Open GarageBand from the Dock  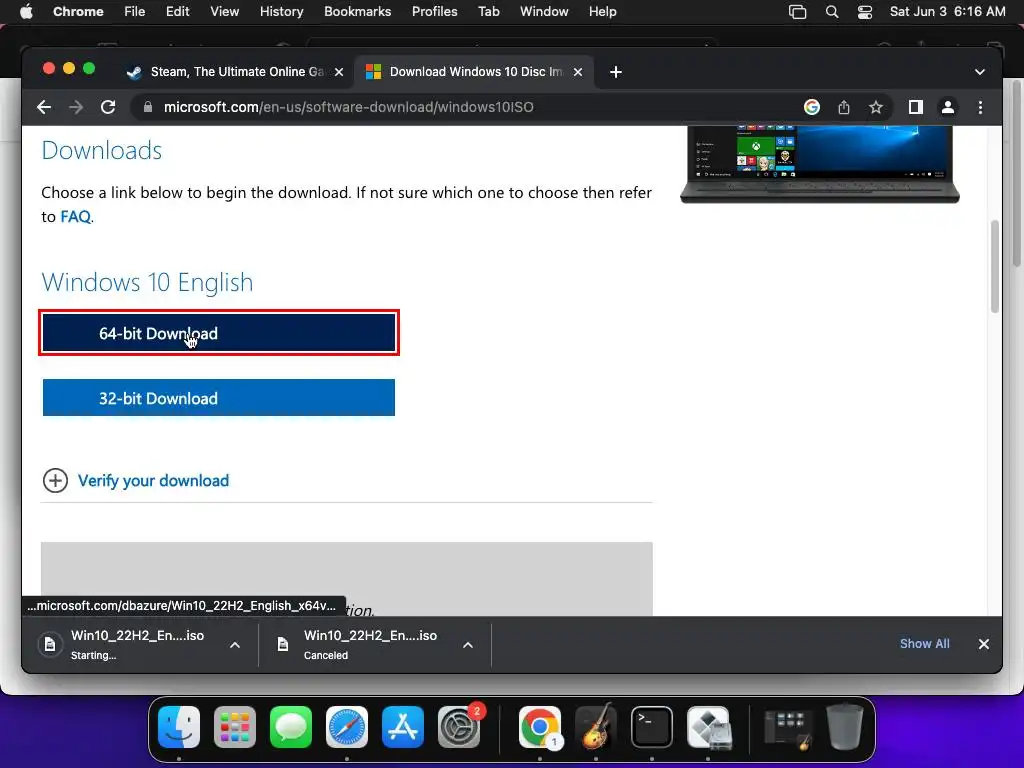[596, 727]
